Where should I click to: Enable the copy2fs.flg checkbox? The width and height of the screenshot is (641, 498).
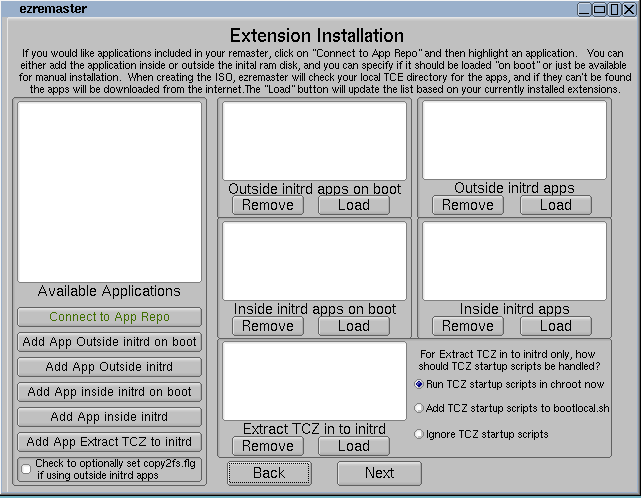25,468
